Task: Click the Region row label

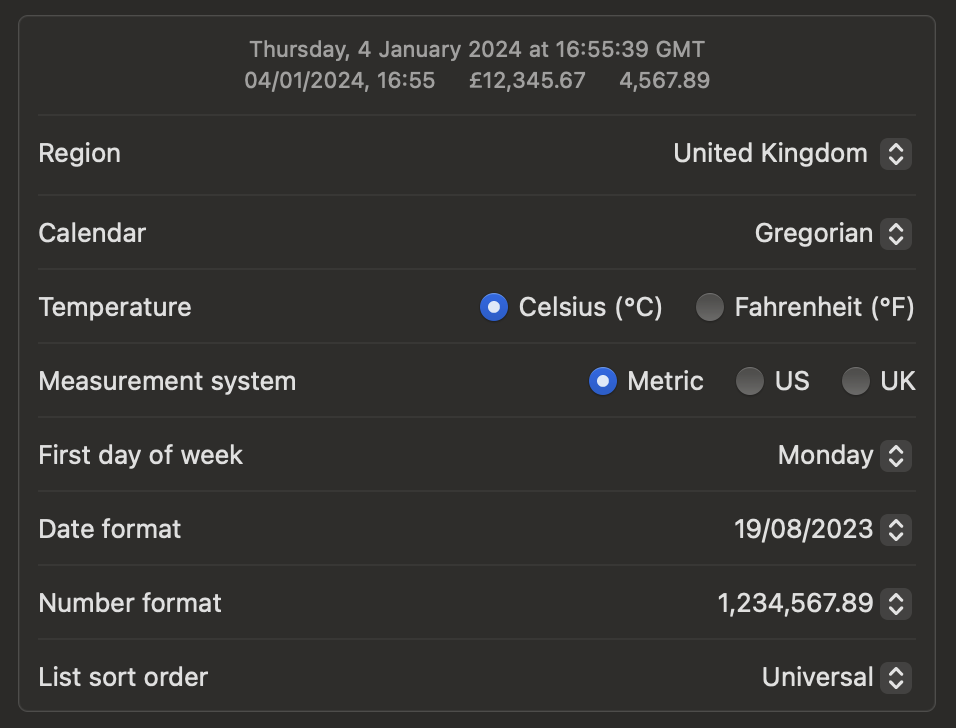Action: point(80,154)
